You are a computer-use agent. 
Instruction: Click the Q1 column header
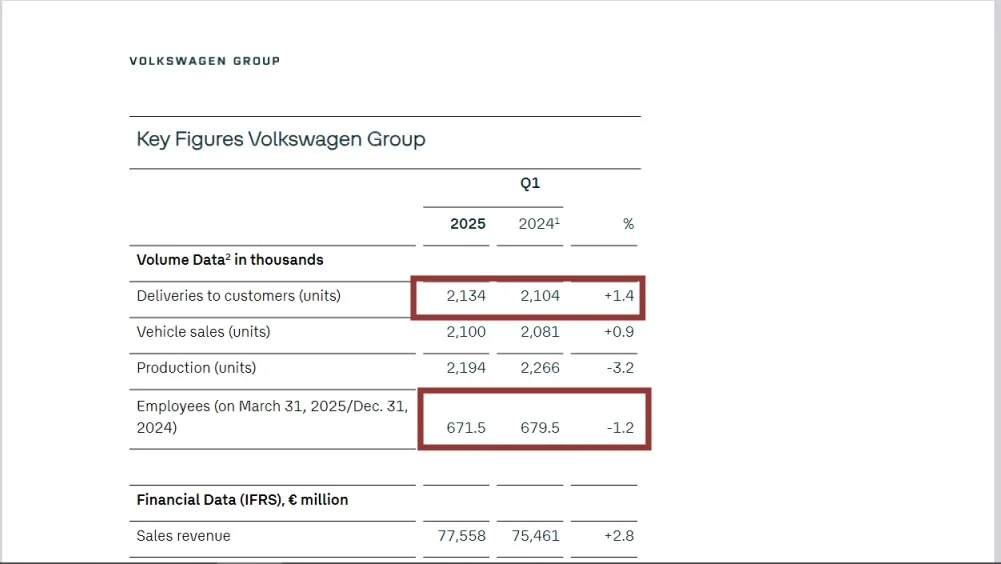[530, 184]
